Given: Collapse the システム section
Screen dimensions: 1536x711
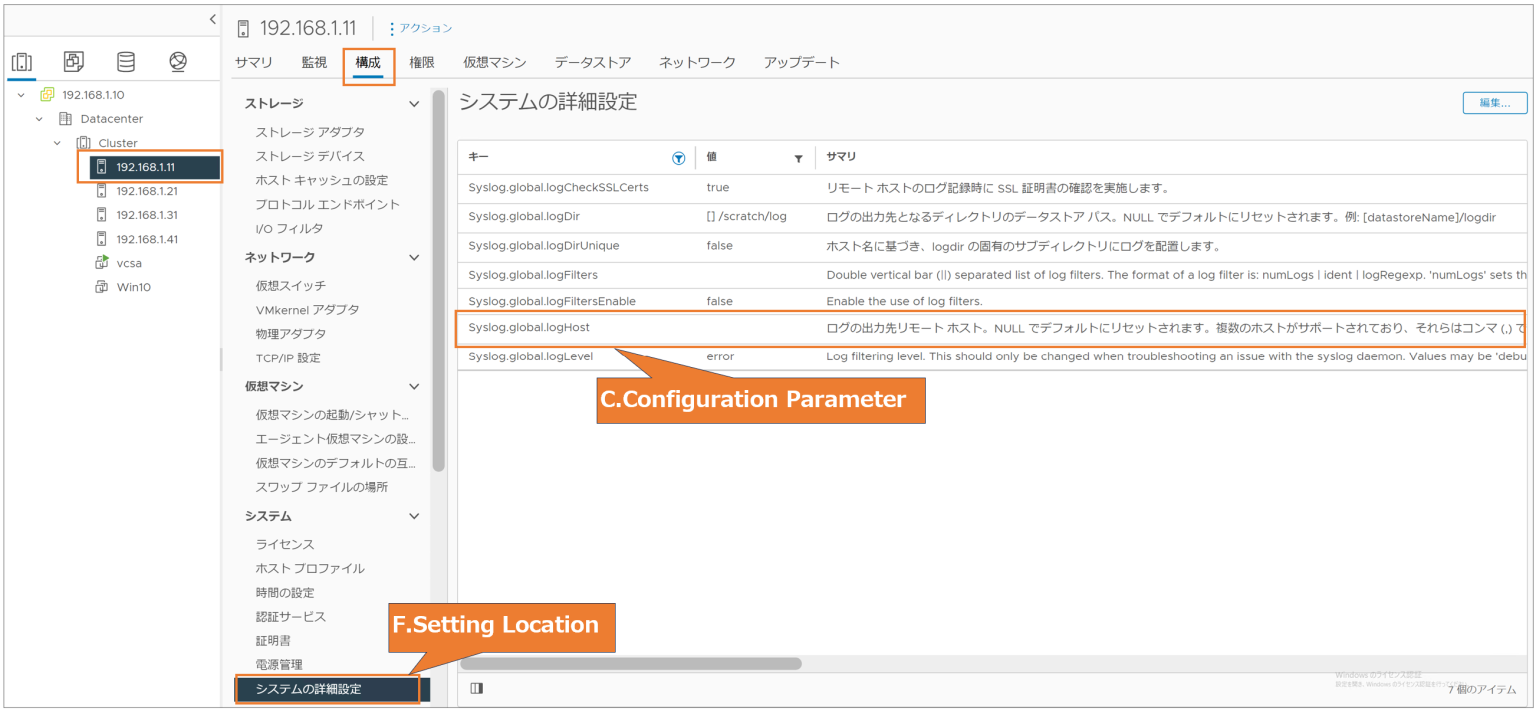Looking at the screenshot, I should coord(414,517).
